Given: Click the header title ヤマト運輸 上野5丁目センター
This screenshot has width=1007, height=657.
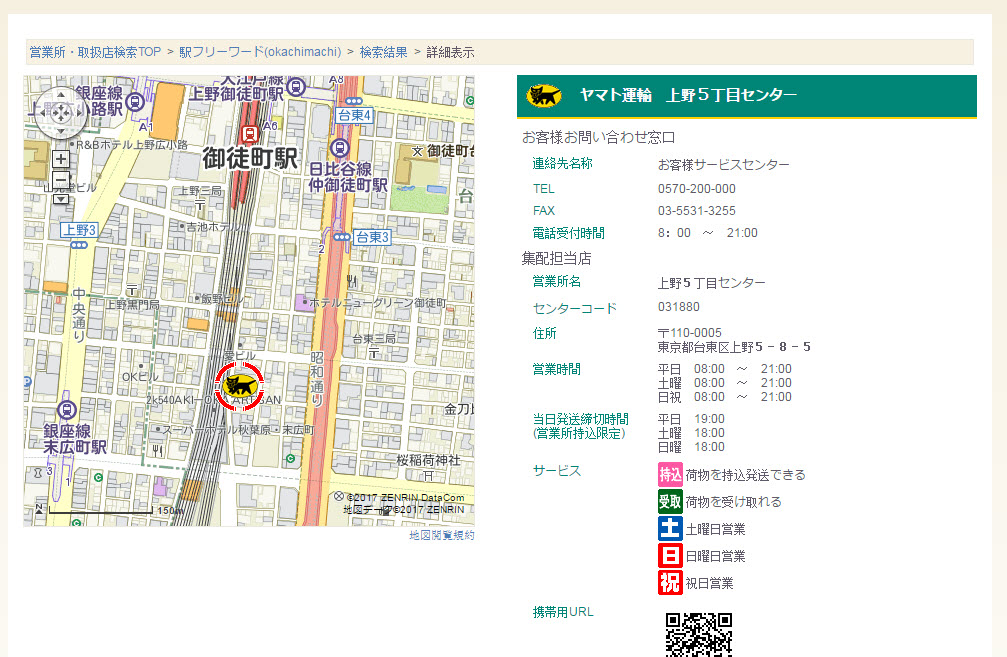Looking at the screenshot, I should [688, 95].
